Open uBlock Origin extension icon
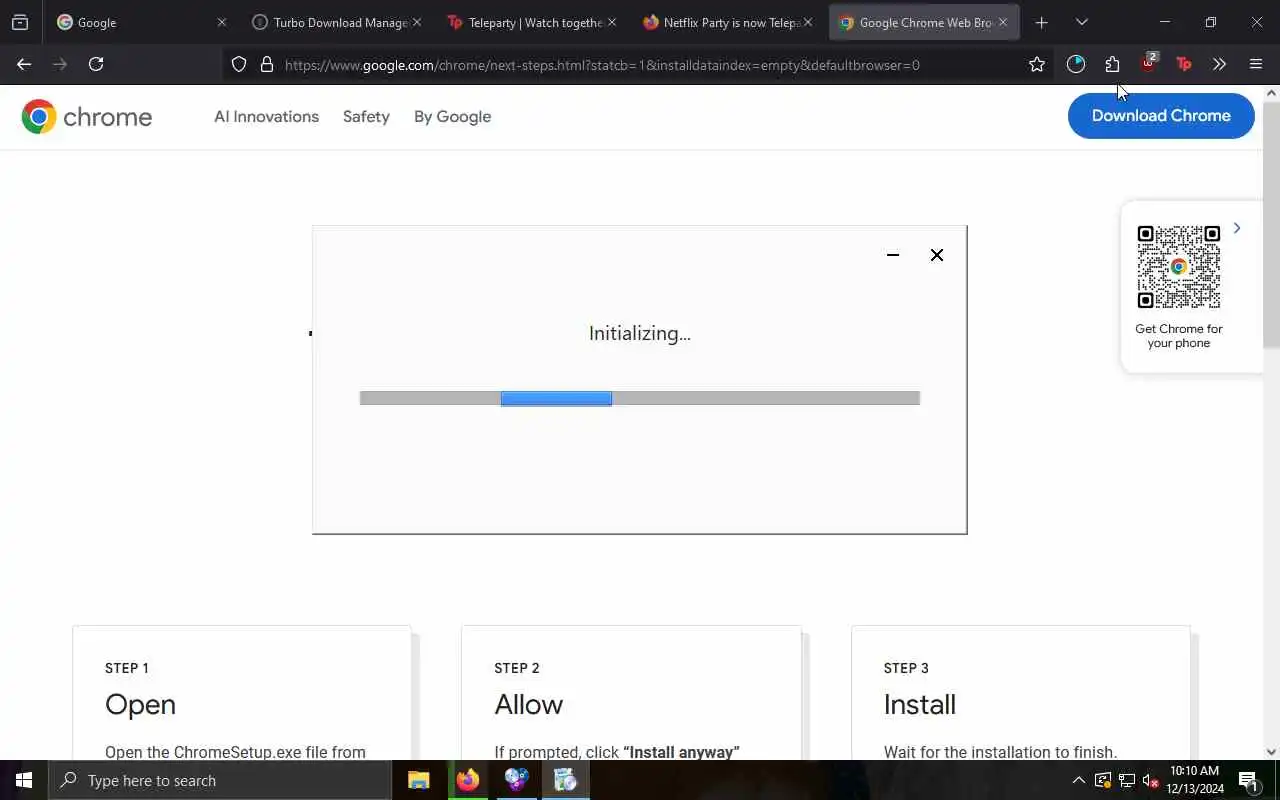Image resolution: width=1280 pixels, height=800 pixels. (x=1148, y=63)
